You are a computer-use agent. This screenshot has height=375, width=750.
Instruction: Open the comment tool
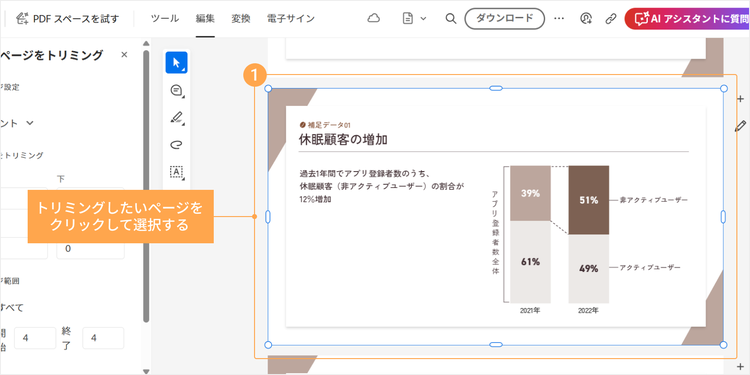pos(176,90)
